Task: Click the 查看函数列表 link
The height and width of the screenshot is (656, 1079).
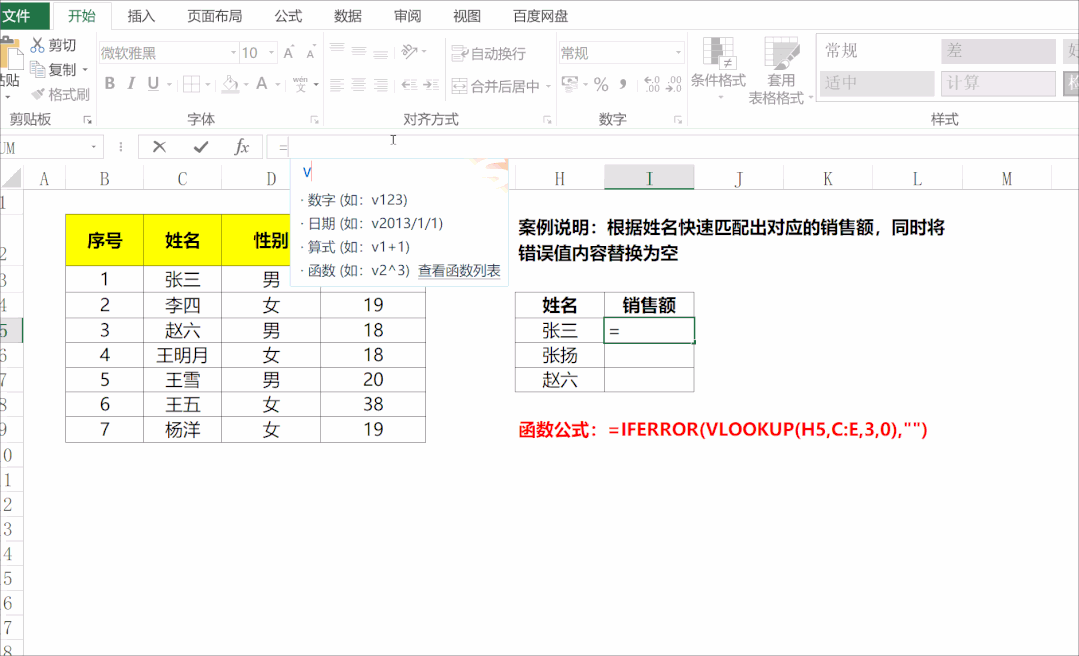Action: 459,271
